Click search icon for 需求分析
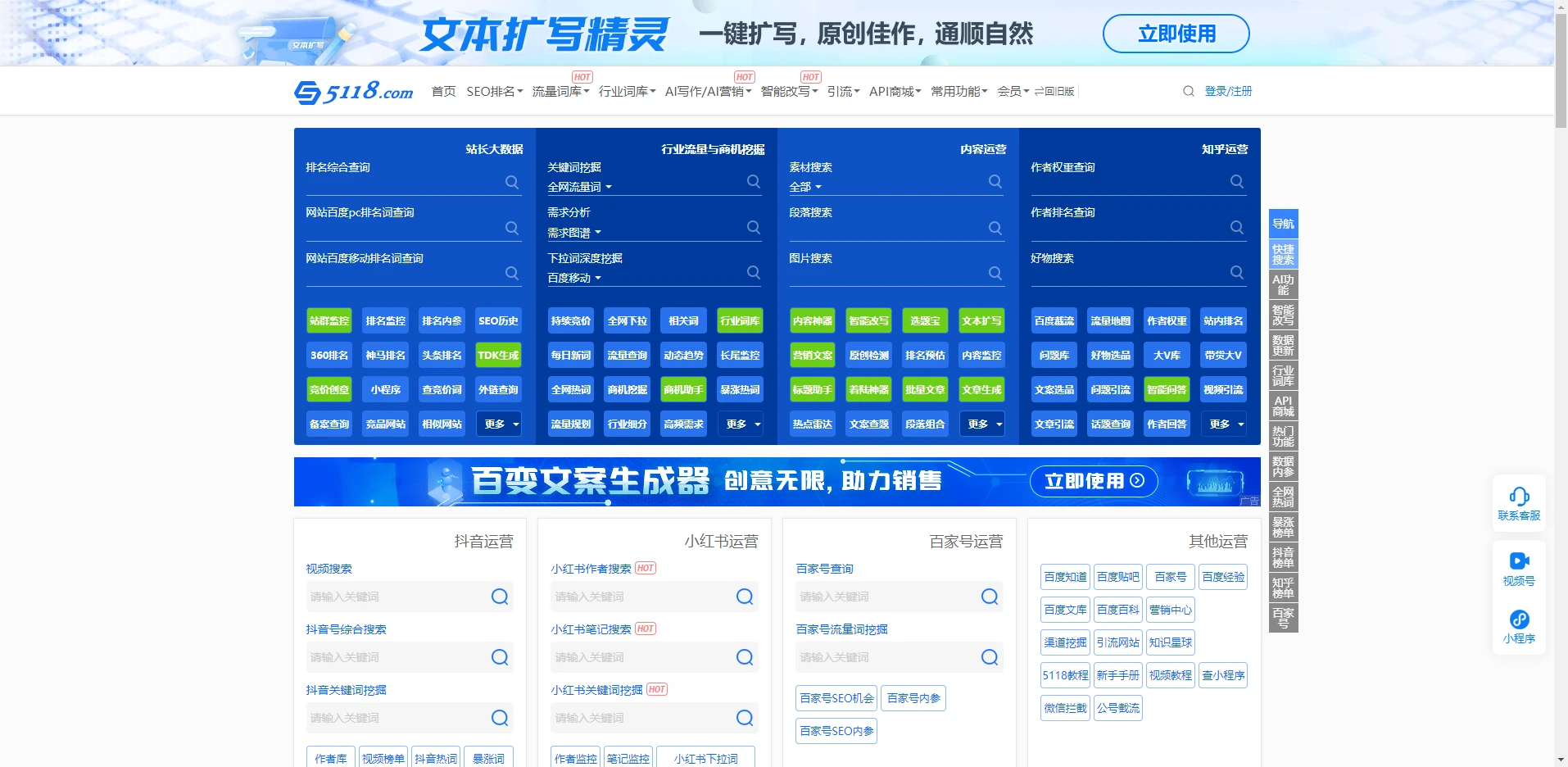The image size is (1568, 767). coord(754,227)
